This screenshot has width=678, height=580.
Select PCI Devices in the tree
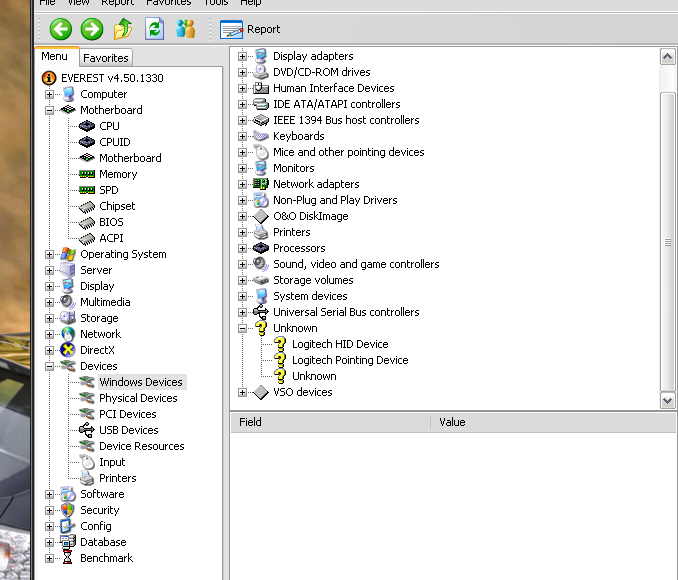click(128, 414)
